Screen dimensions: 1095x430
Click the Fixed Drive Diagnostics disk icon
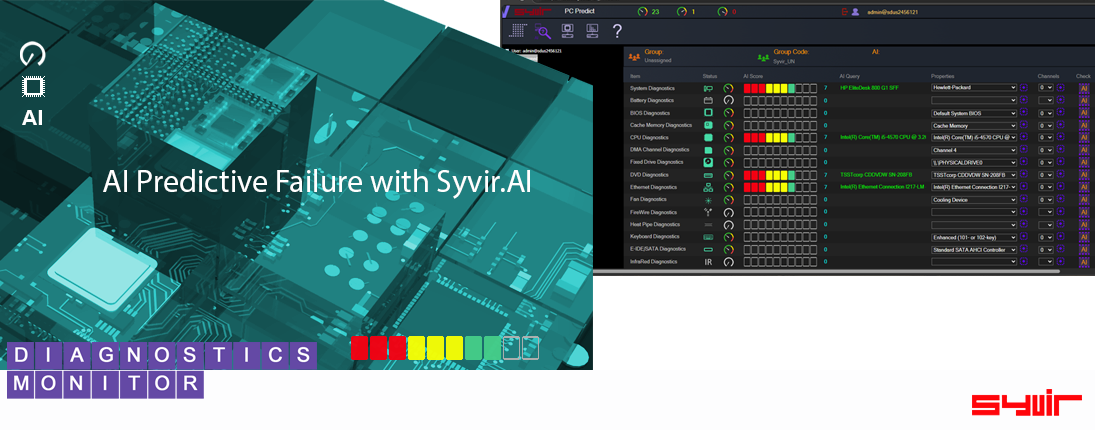[708, 162]
